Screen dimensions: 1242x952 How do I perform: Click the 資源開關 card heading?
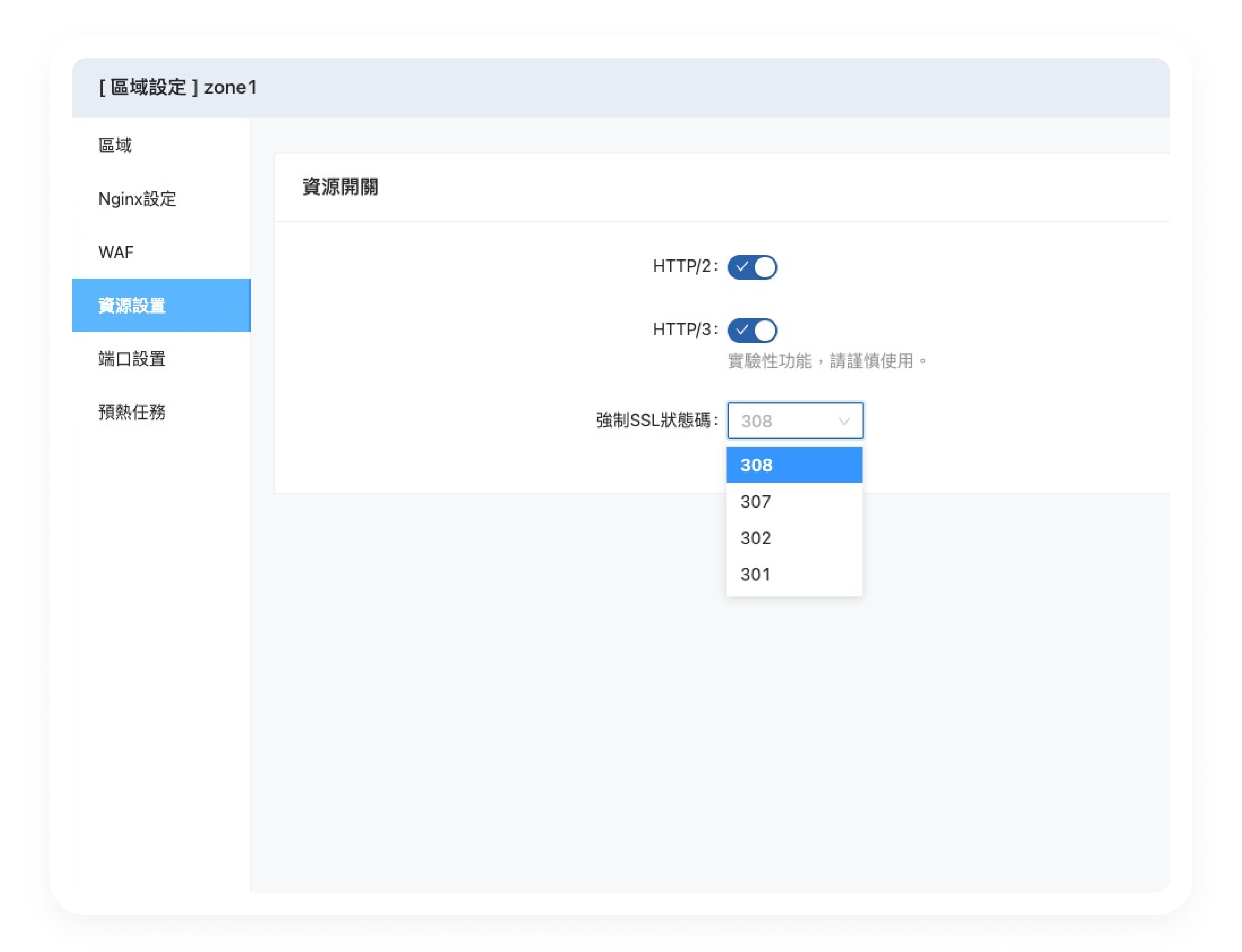(x=340, y=187)
